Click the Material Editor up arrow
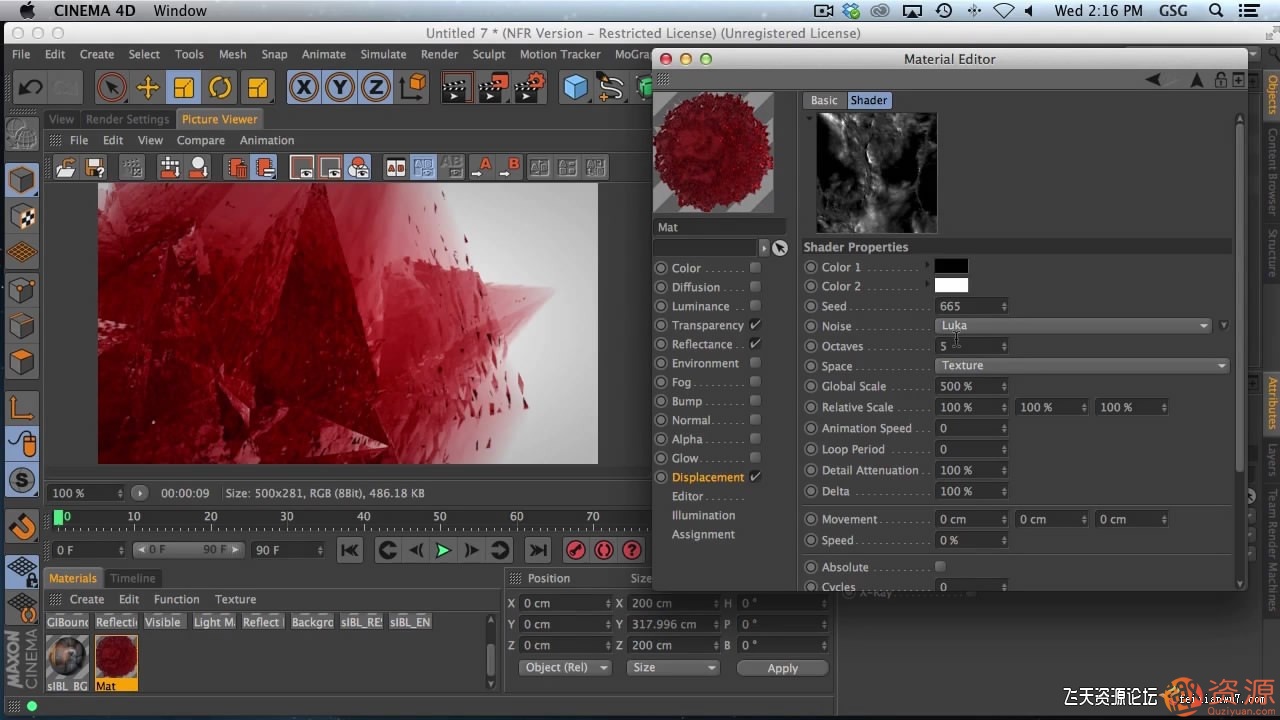Viewport: 1280px width, 720px height. (1196, 80)
